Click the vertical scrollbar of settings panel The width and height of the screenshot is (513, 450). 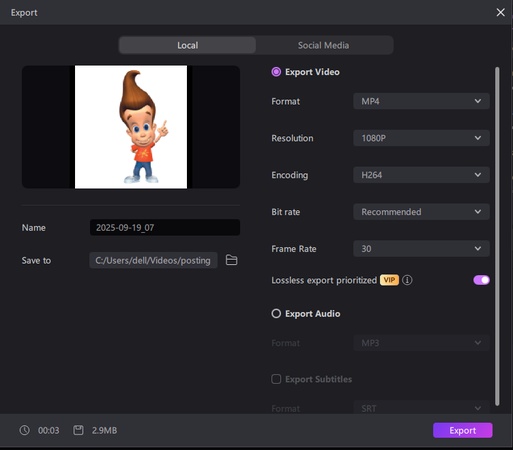click(497, 236)
